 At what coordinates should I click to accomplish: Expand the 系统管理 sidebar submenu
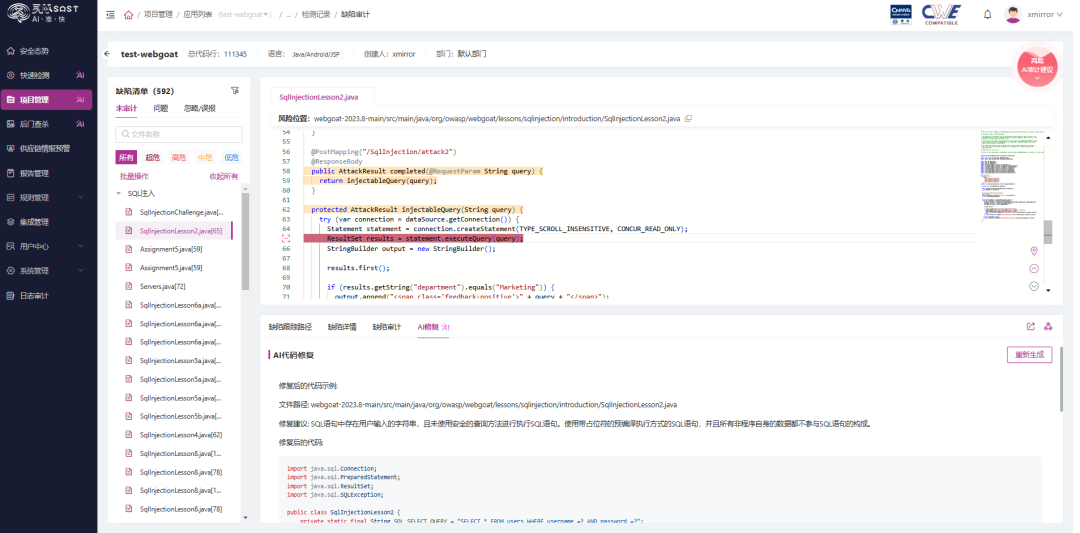click(x=81, y=271)
